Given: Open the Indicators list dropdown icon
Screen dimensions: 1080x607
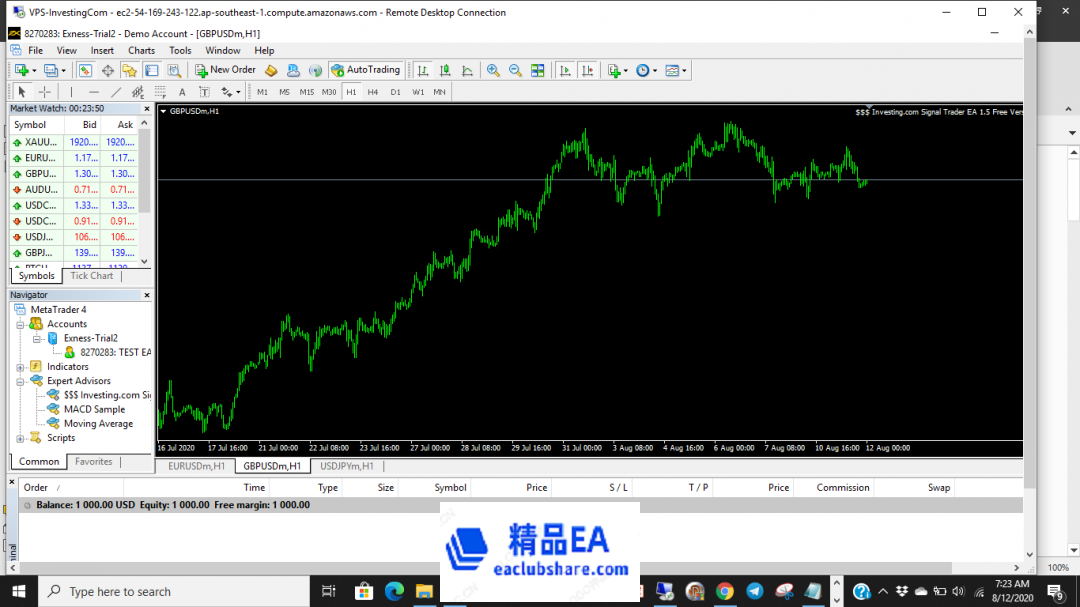Looking at the screenshot, I should [x=617, y=70].
